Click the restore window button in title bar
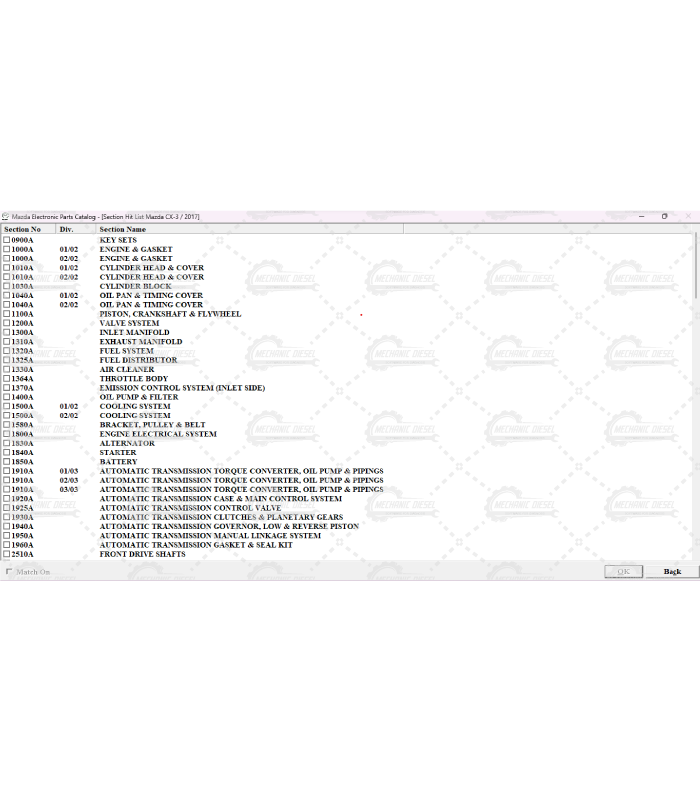The image size is (700, 800). pyautogui.click(x=664, y=216)
